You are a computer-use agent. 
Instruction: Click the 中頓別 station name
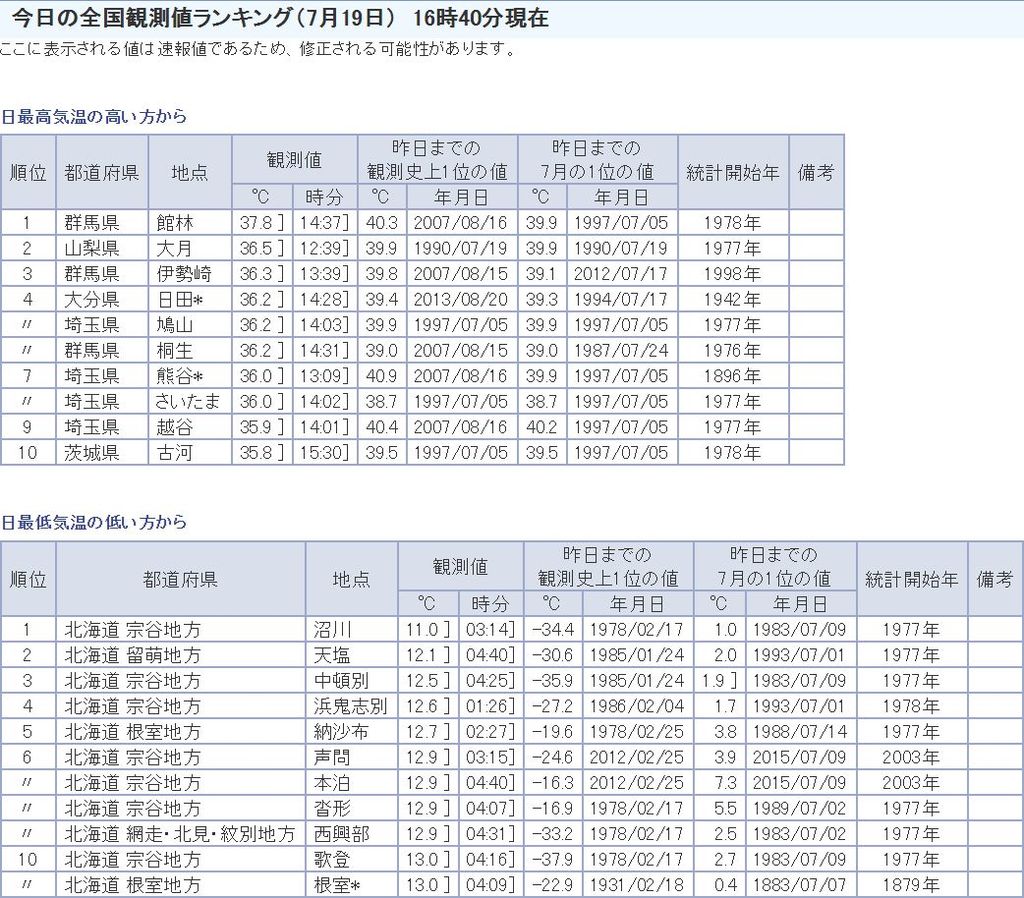pos(341,681)
